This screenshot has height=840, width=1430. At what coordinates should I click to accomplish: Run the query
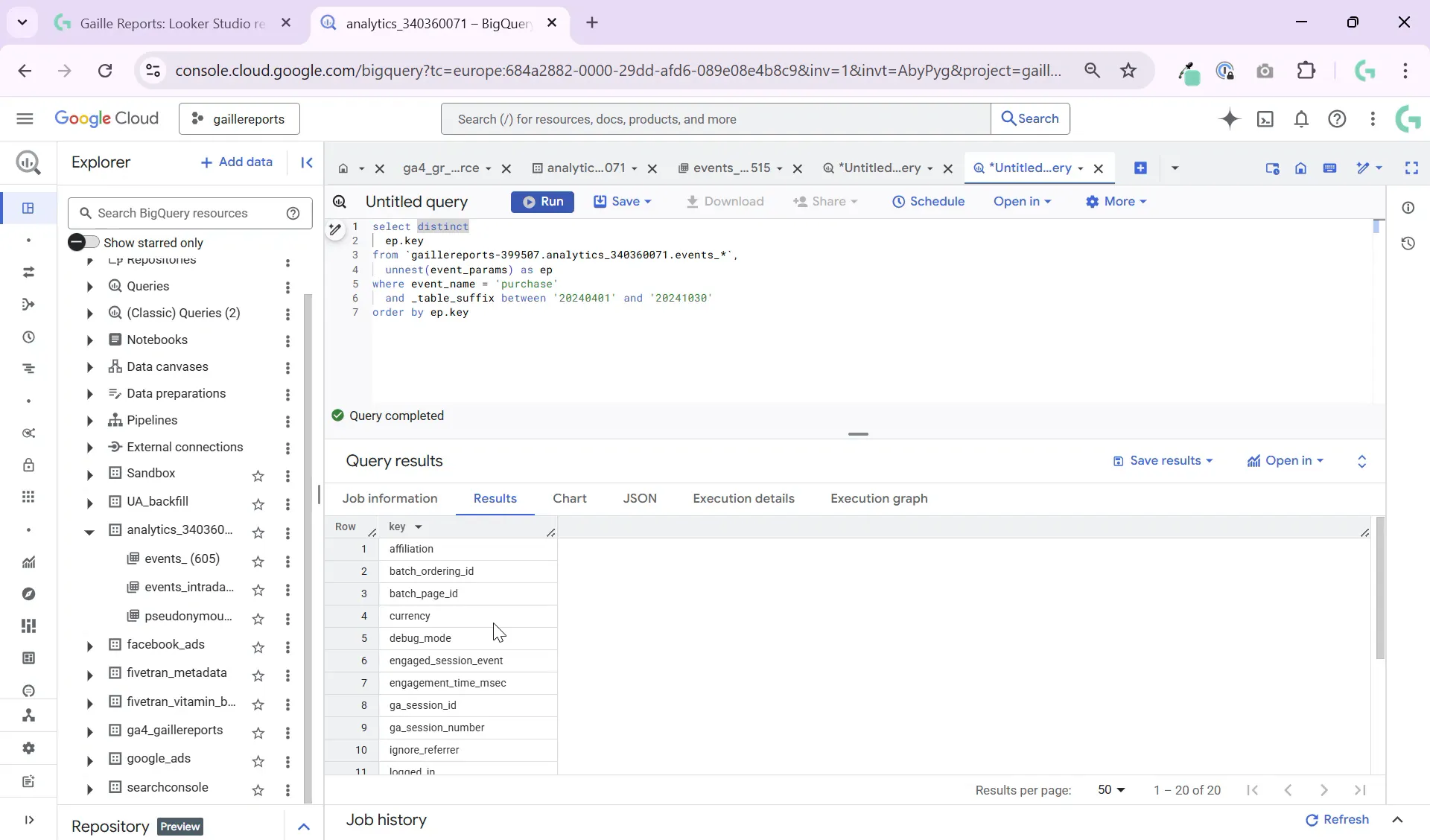click(x=542, y=202)
